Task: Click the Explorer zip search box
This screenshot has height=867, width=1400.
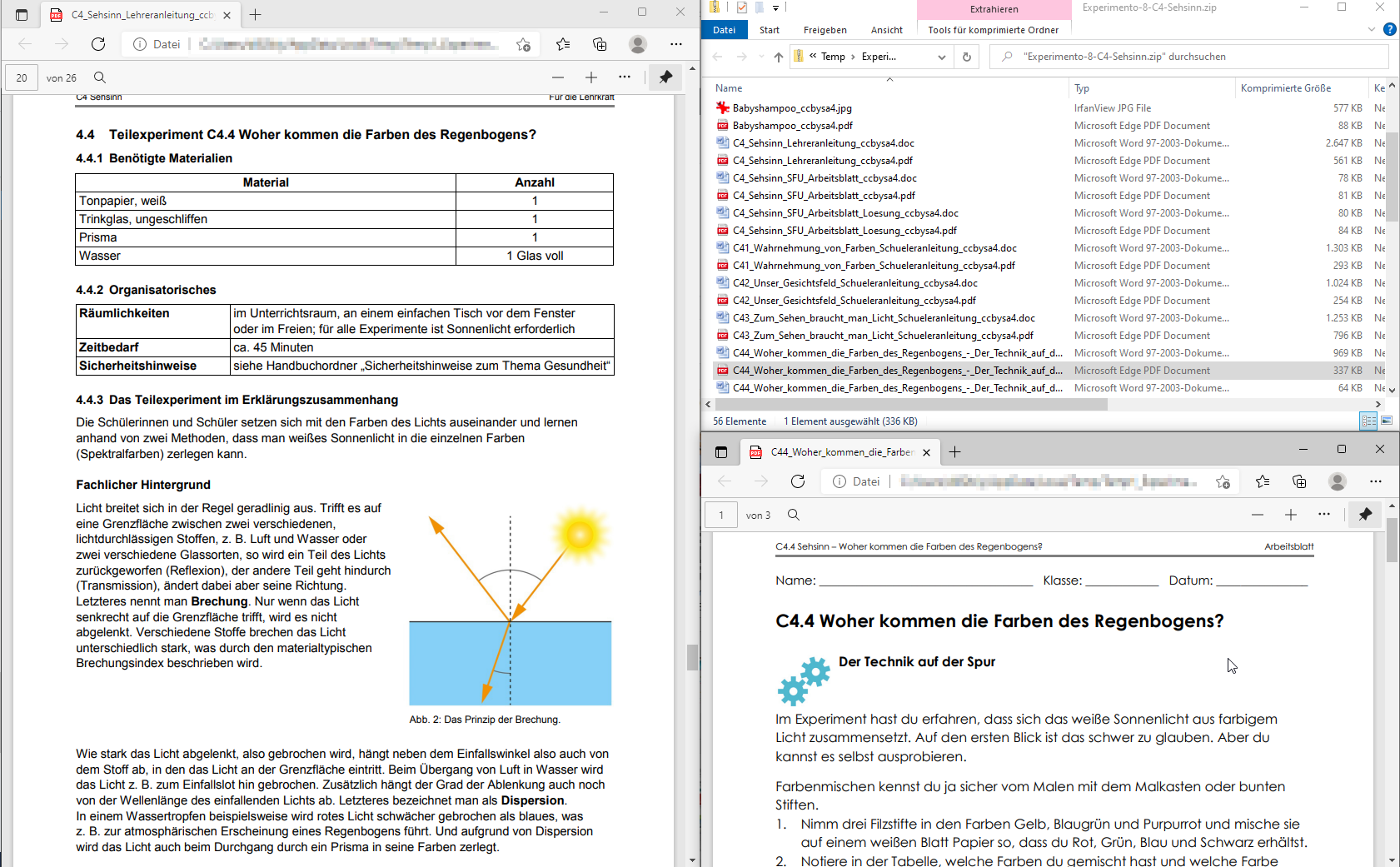Action: [1189, 57]
